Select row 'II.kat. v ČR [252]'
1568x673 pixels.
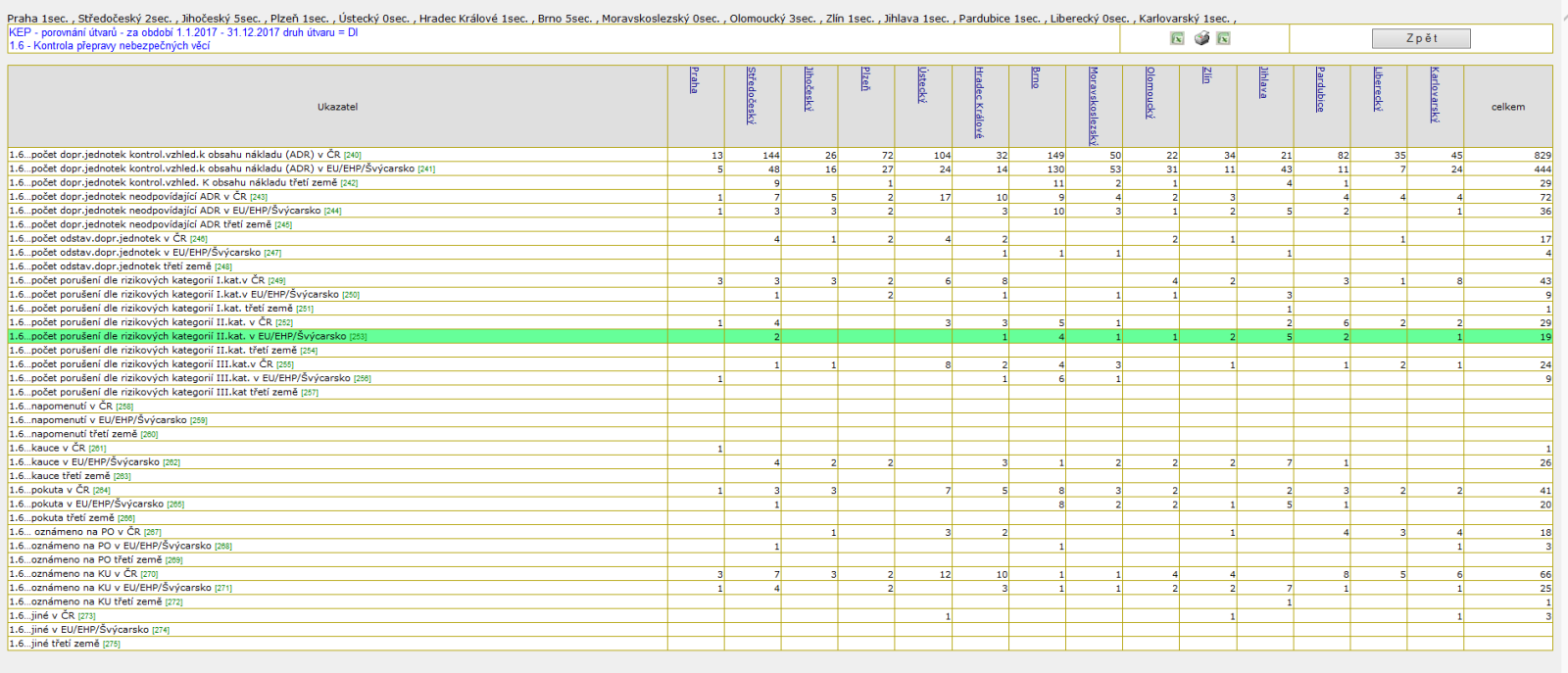(x=780, y=322)
